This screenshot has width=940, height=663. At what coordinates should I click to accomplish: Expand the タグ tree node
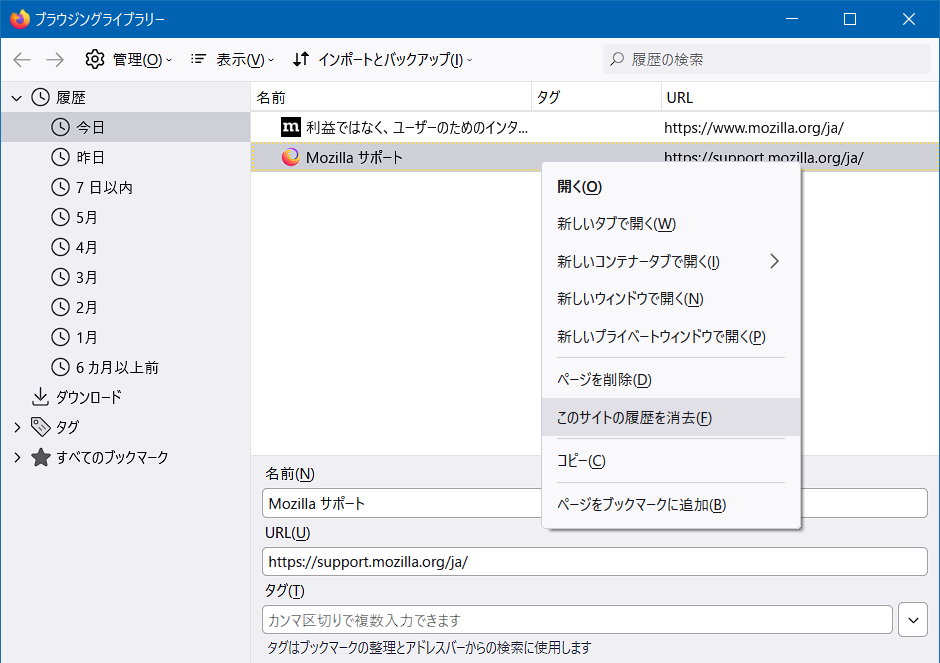(x=17, y=427)
